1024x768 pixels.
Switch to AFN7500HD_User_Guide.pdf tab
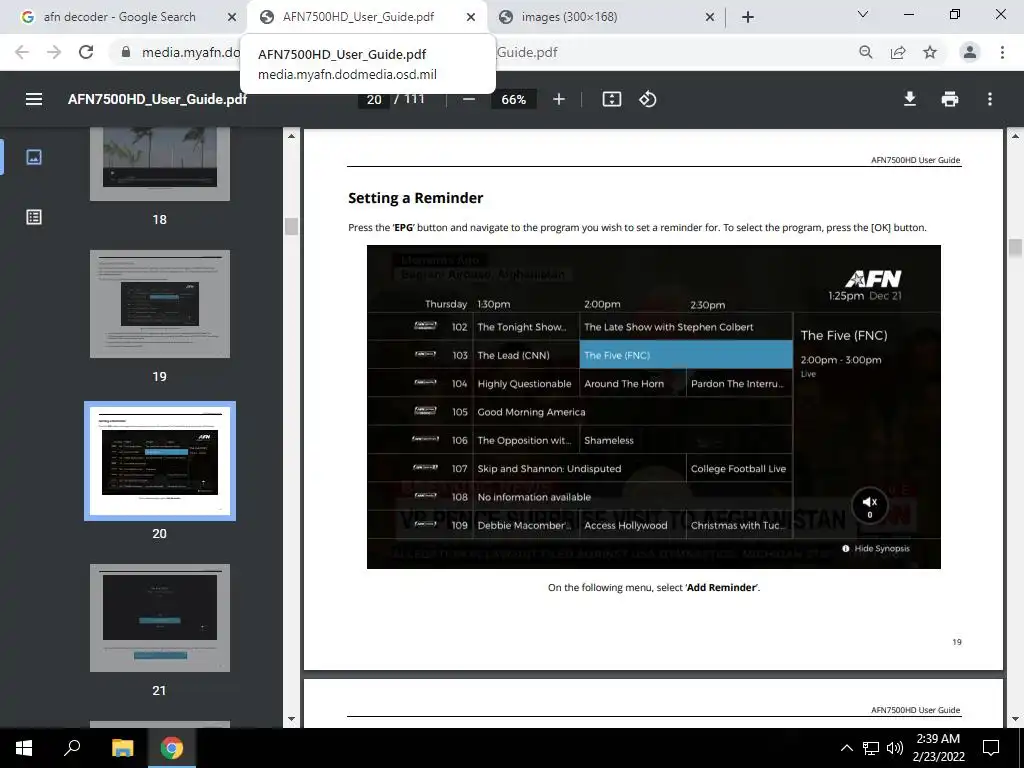359,17
